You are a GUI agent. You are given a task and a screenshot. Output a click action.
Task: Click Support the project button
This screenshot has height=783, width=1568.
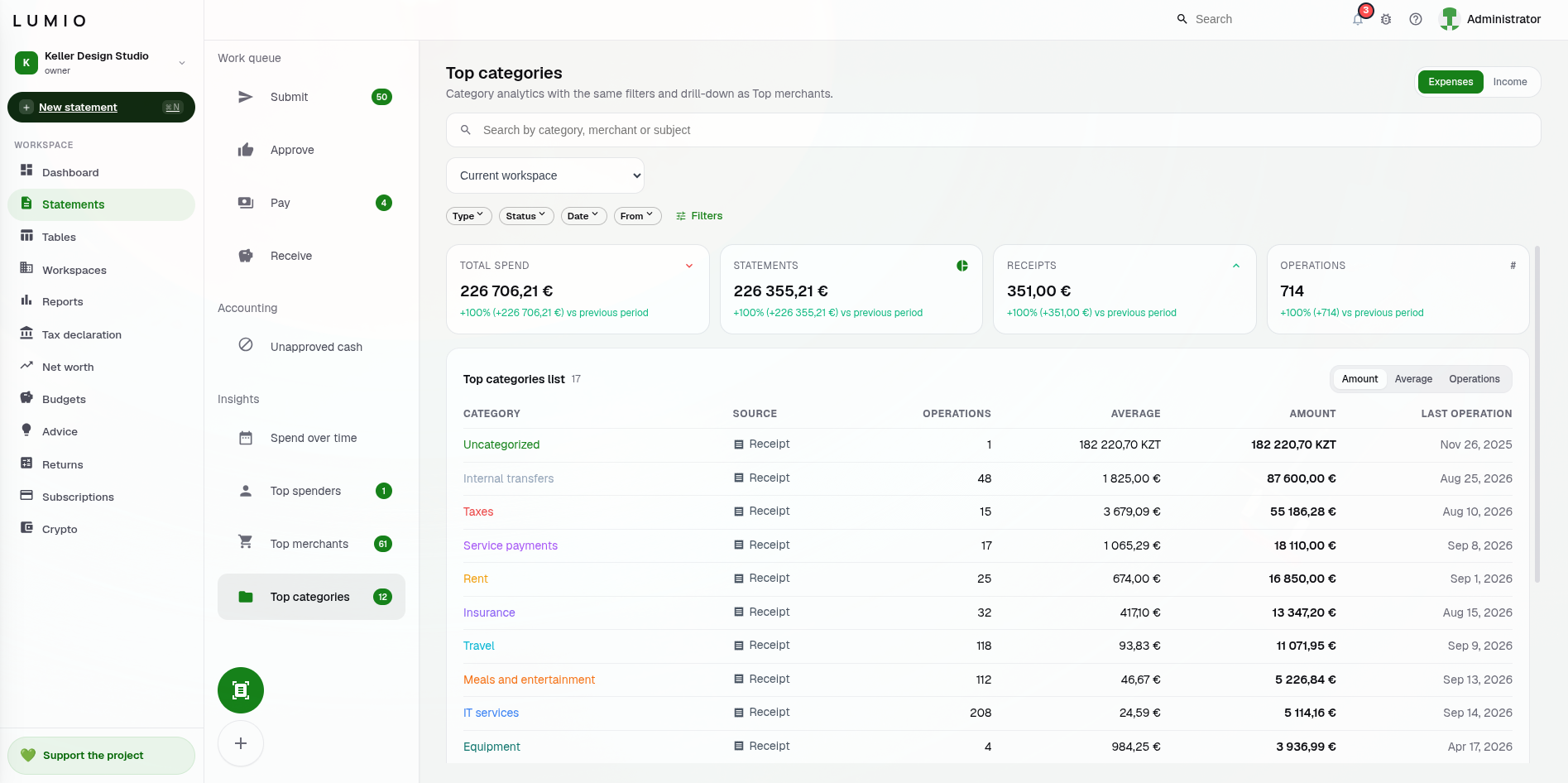pyautogui.click(x=102, y=756)
